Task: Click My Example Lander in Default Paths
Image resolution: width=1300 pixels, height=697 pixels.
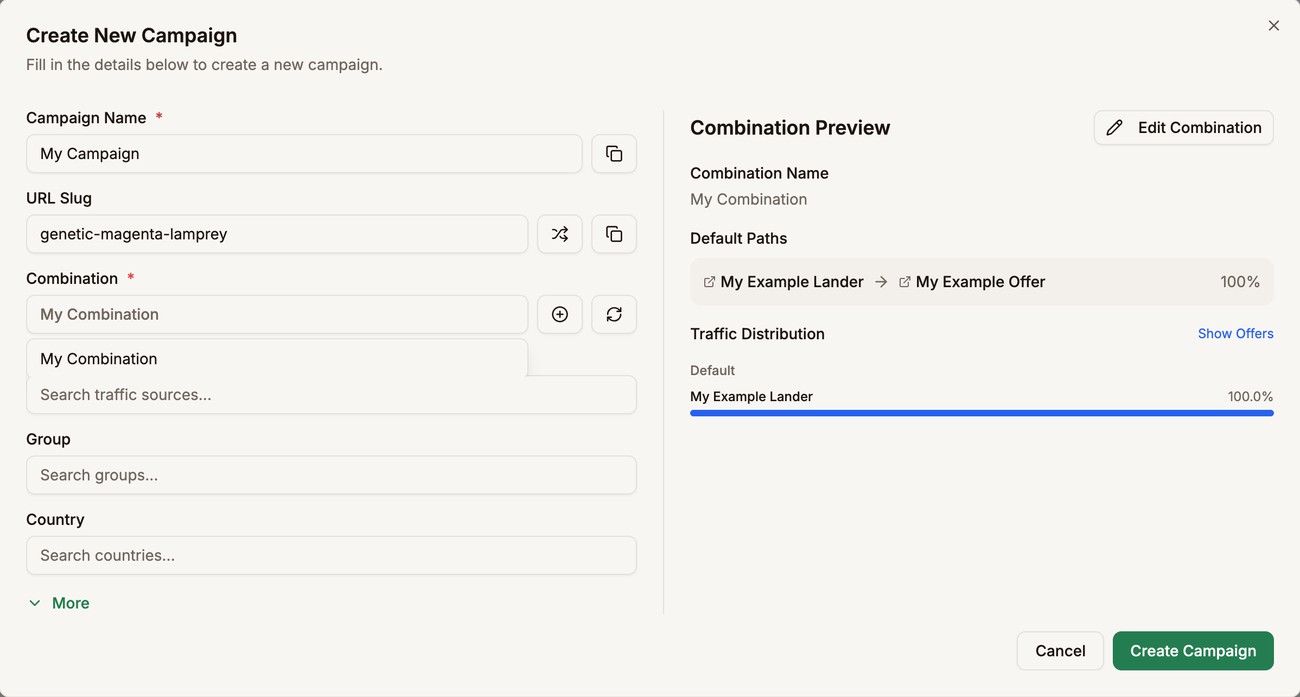Action: [792, 282]
